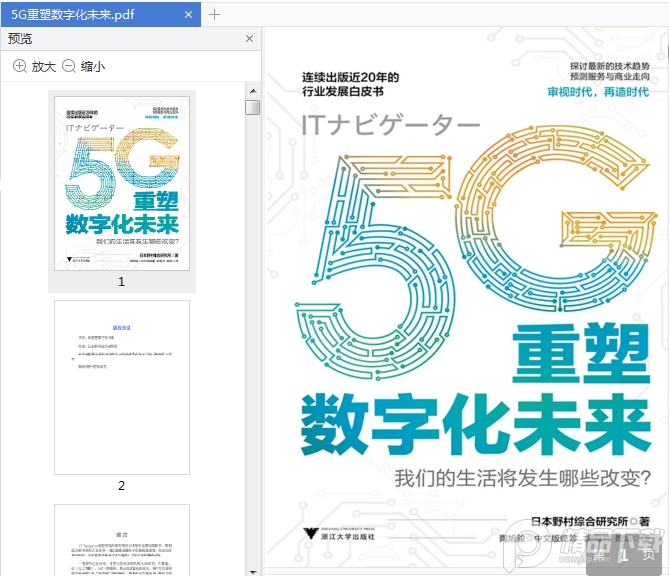The width and height of the screenshot is (669, 576).
Task: Click the text 探讨最新的技术趋势
Action: [x=610, y=66]
